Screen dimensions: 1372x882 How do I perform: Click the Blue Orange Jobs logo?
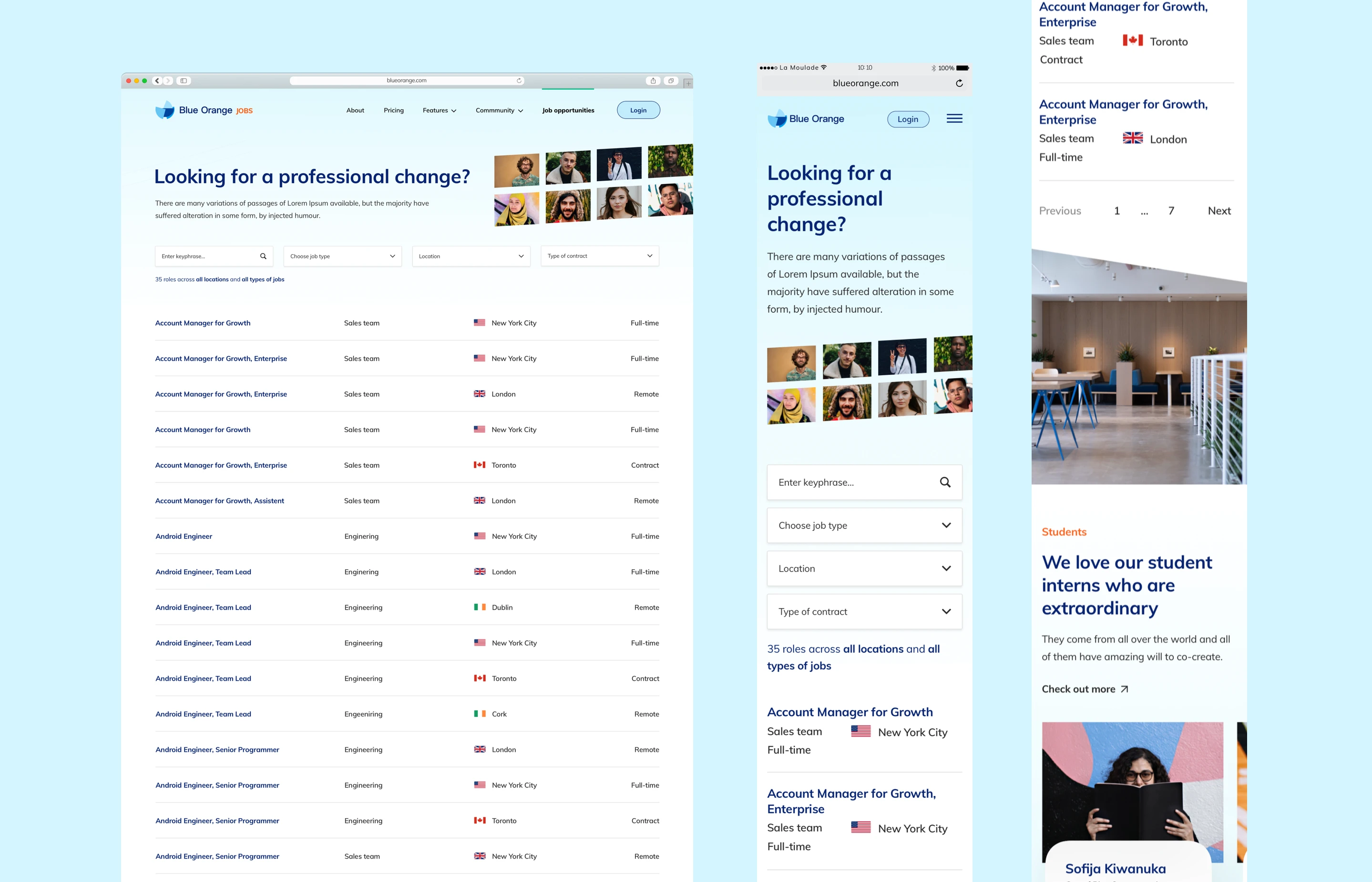pyautogui.click(x=203, y=110)
